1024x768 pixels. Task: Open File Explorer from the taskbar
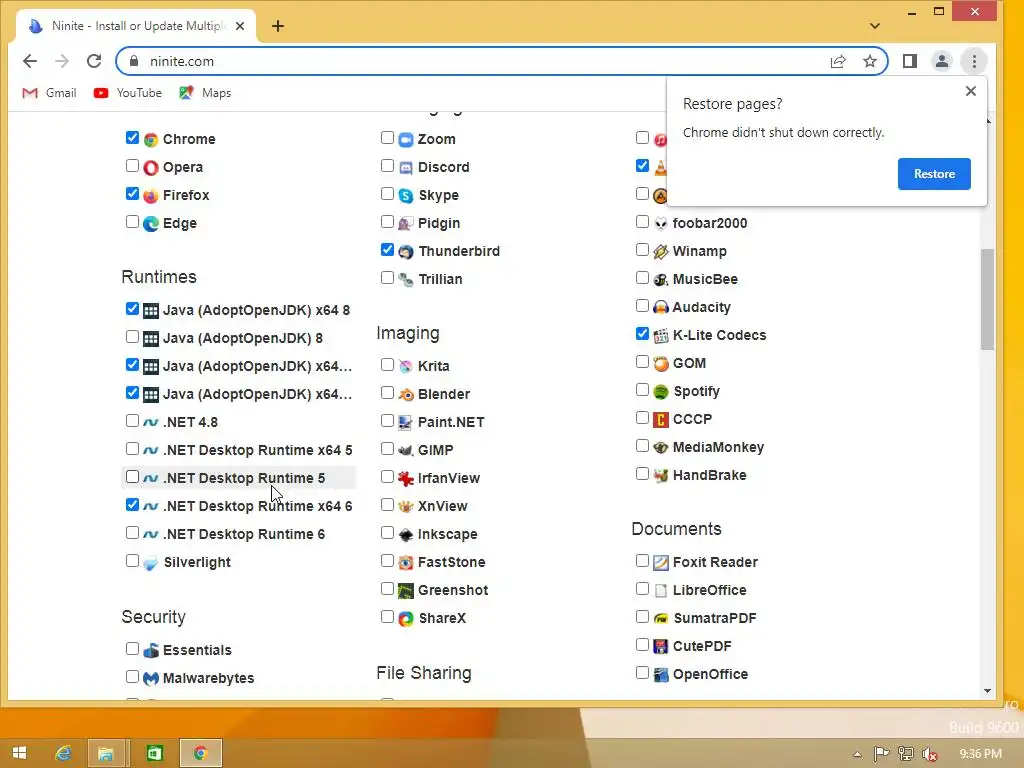[x=105, y=754]
